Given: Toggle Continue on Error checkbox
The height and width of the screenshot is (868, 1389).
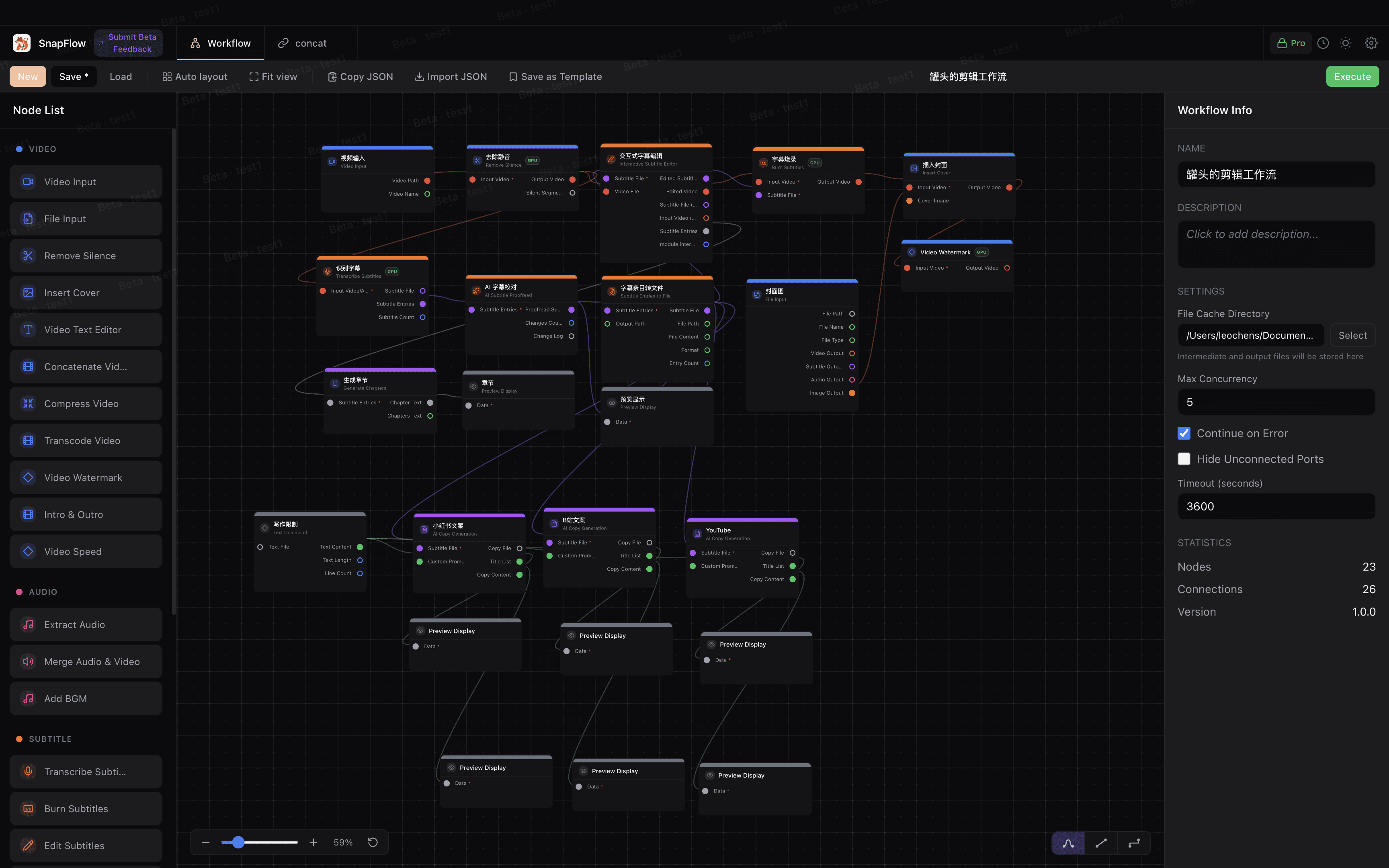Looking at the screenshot, I should [x=1184, y=434].
